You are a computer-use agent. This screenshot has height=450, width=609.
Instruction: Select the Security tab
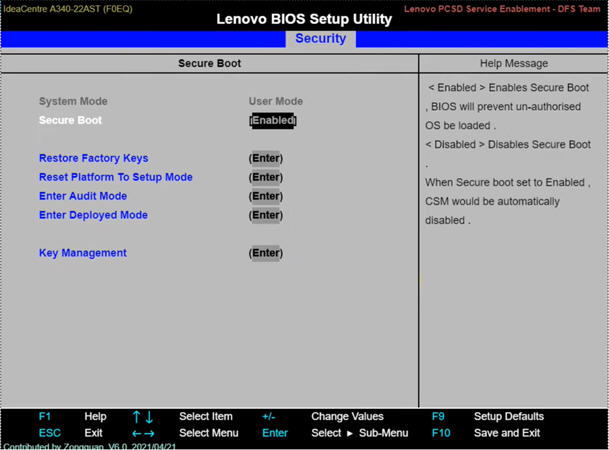point(320,38)
